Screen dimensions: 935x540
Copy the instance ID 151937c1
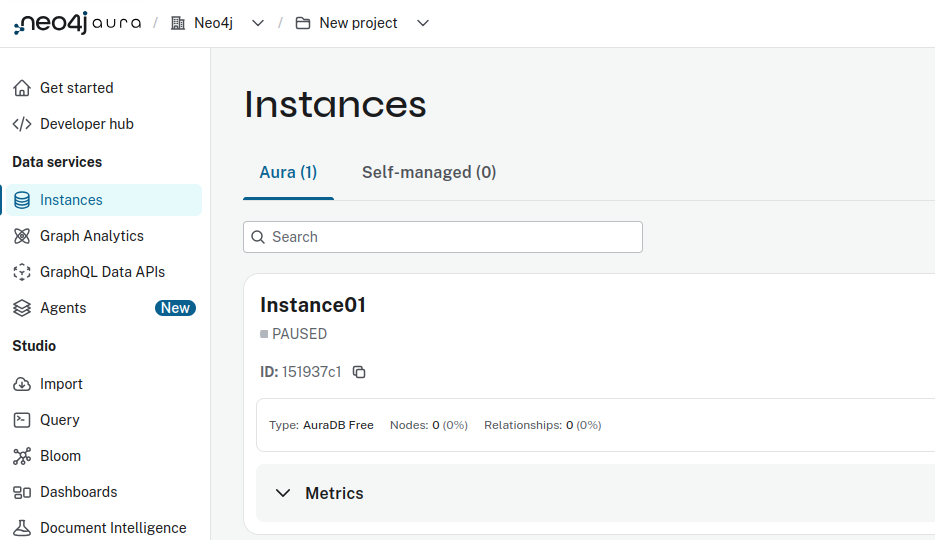pos(359,372)
